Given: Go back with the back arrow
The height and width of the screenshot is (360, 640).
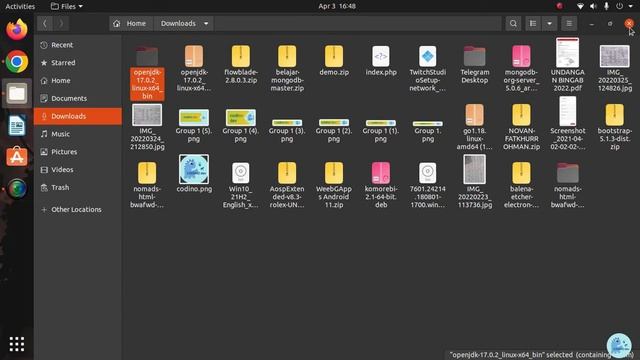Looking at the screenshot, I should pyautogui.click(x=45, y=24).
